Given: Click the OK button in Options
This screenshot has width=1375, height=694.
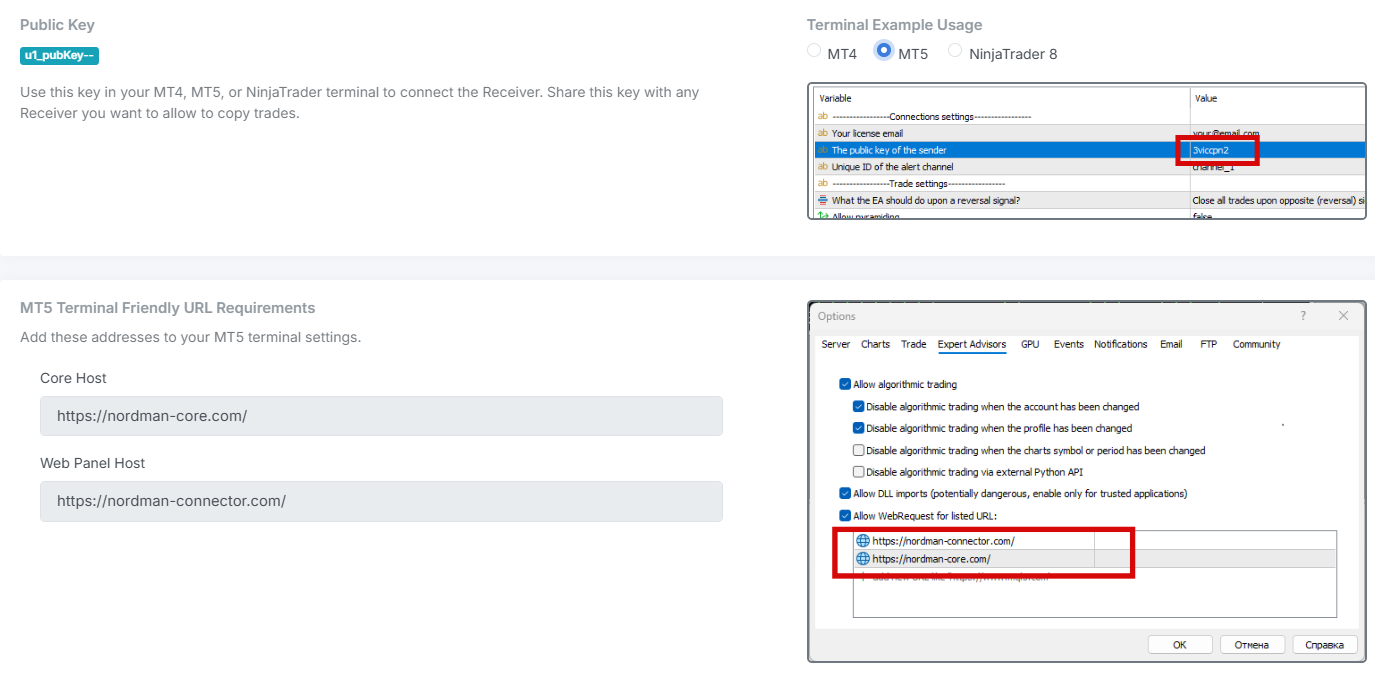Looking at the screenshot, I should (x=1180, y=645).
